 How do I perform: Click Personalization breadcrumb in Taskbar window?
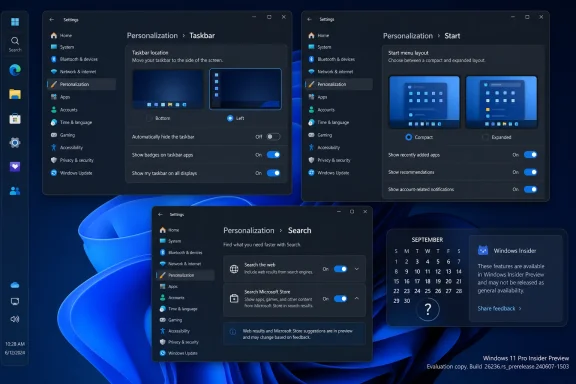click(152, 36)
